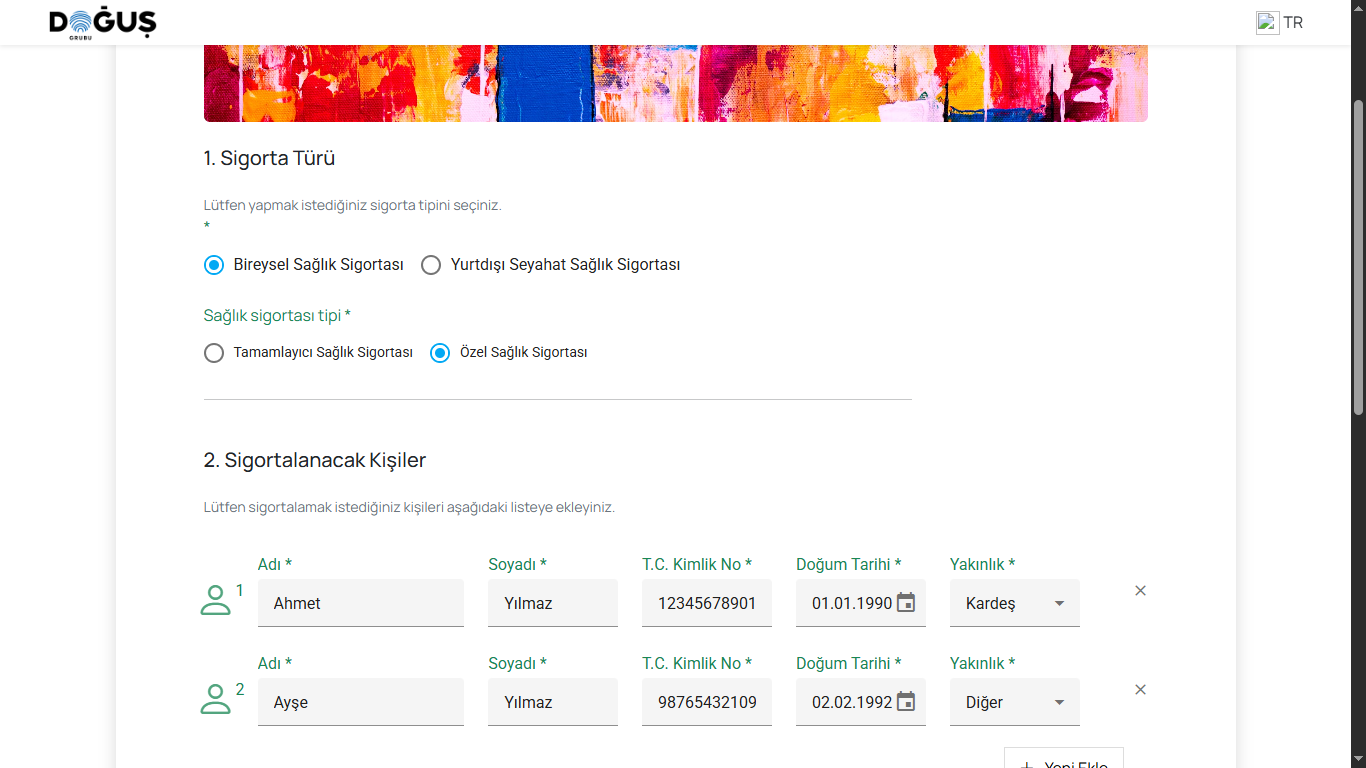Choose Yurtdışı Seyahat Sağlık Sigortası option
1366x768 pixels.
431,265
